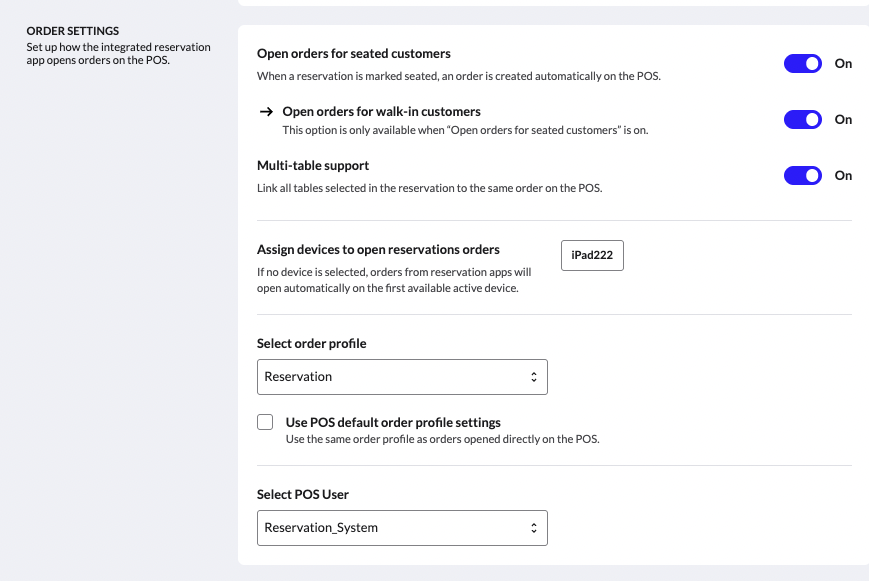Disable Open orders for seated customers toggle
The height and width of the screenshot is (581, 869).
pyautogui.click(x=802, y=64)
